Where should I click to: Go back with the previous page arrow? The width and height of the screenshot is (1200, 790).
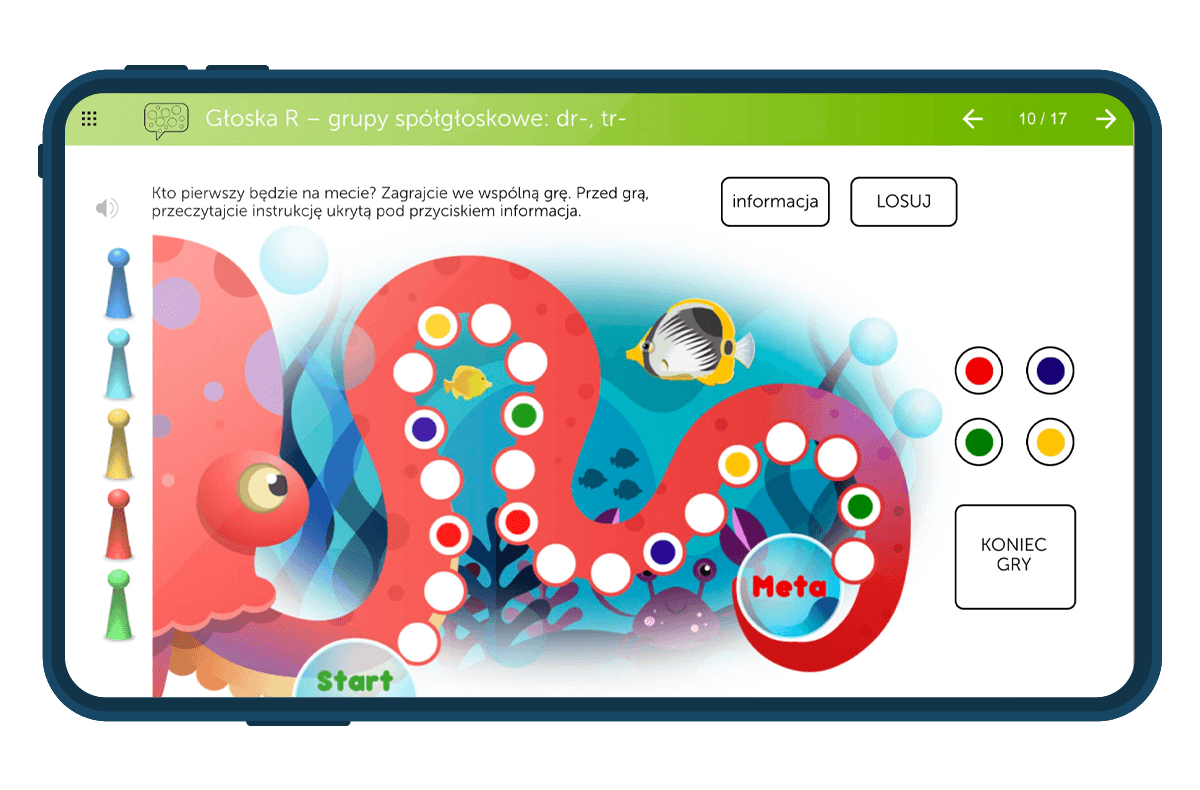(973, 119)
